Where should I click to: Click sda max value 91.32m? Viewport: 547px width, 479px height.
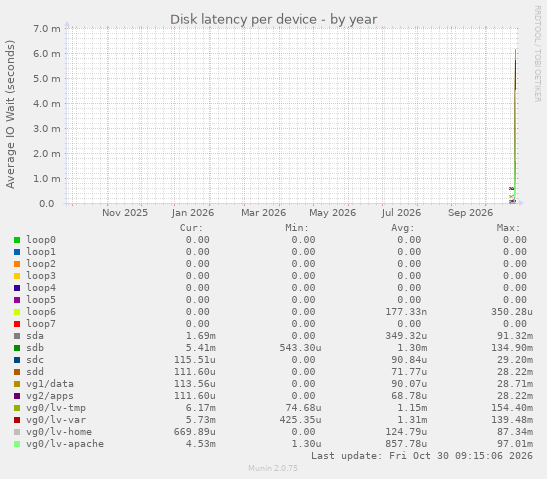(515, 336)
